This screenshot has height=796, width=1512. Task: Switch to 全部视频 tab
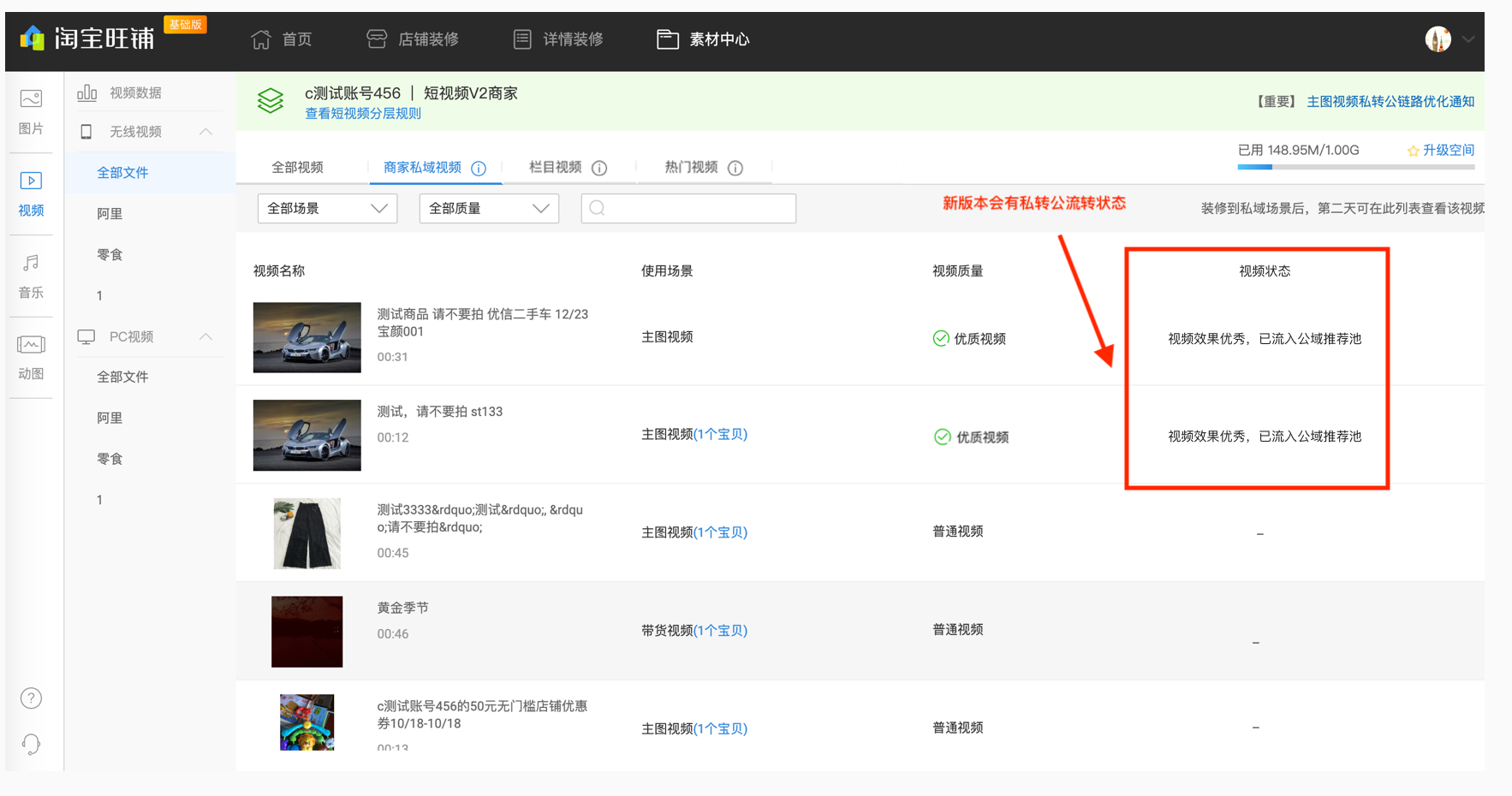pyautogui.click(x=297, y=168)
